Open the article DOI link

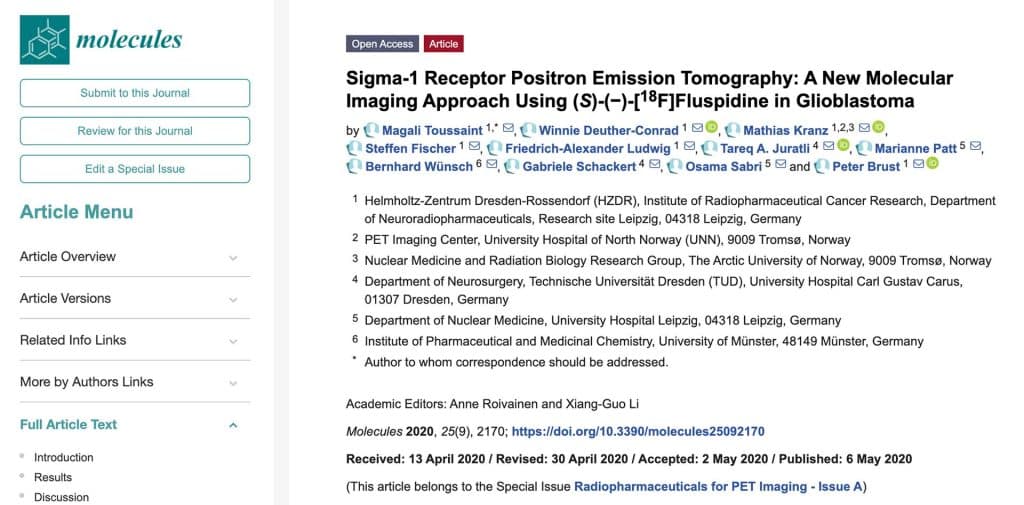pyautogui.click(x=638, y=431)
